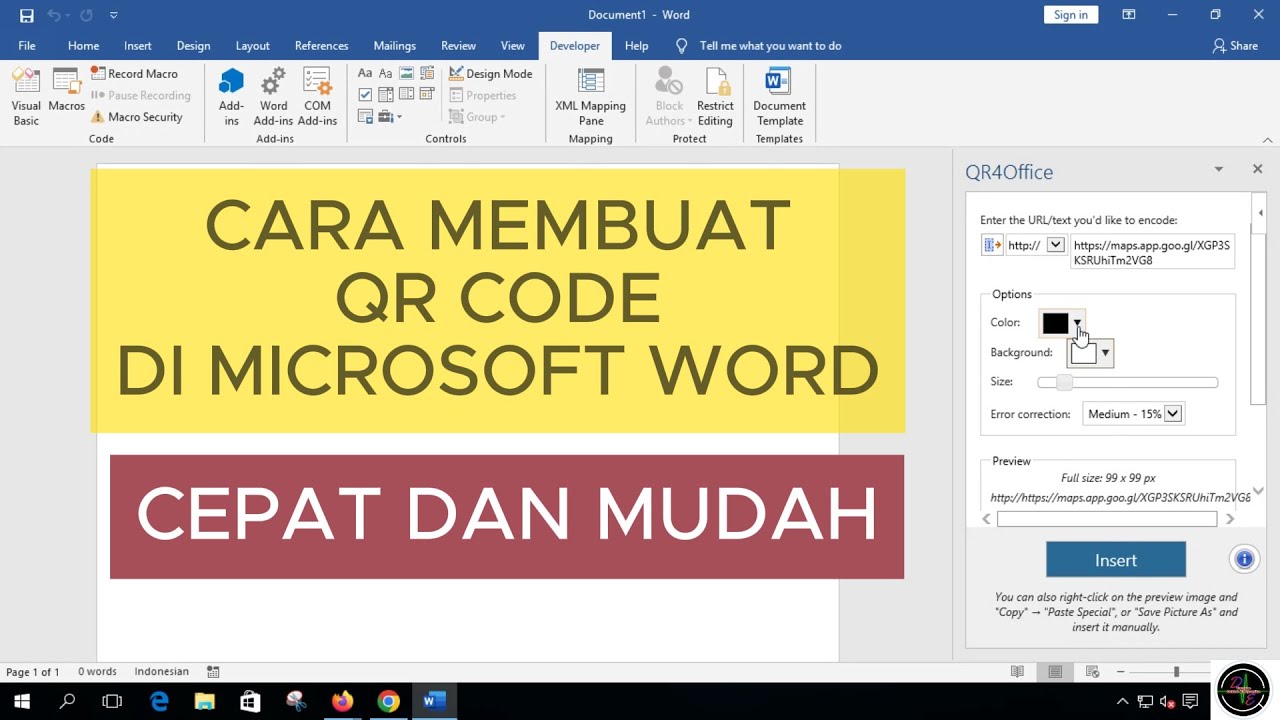Open Firefox from taskbar
The height and width of the screenshot is (720, 1280).
click(x=342, y=702)
